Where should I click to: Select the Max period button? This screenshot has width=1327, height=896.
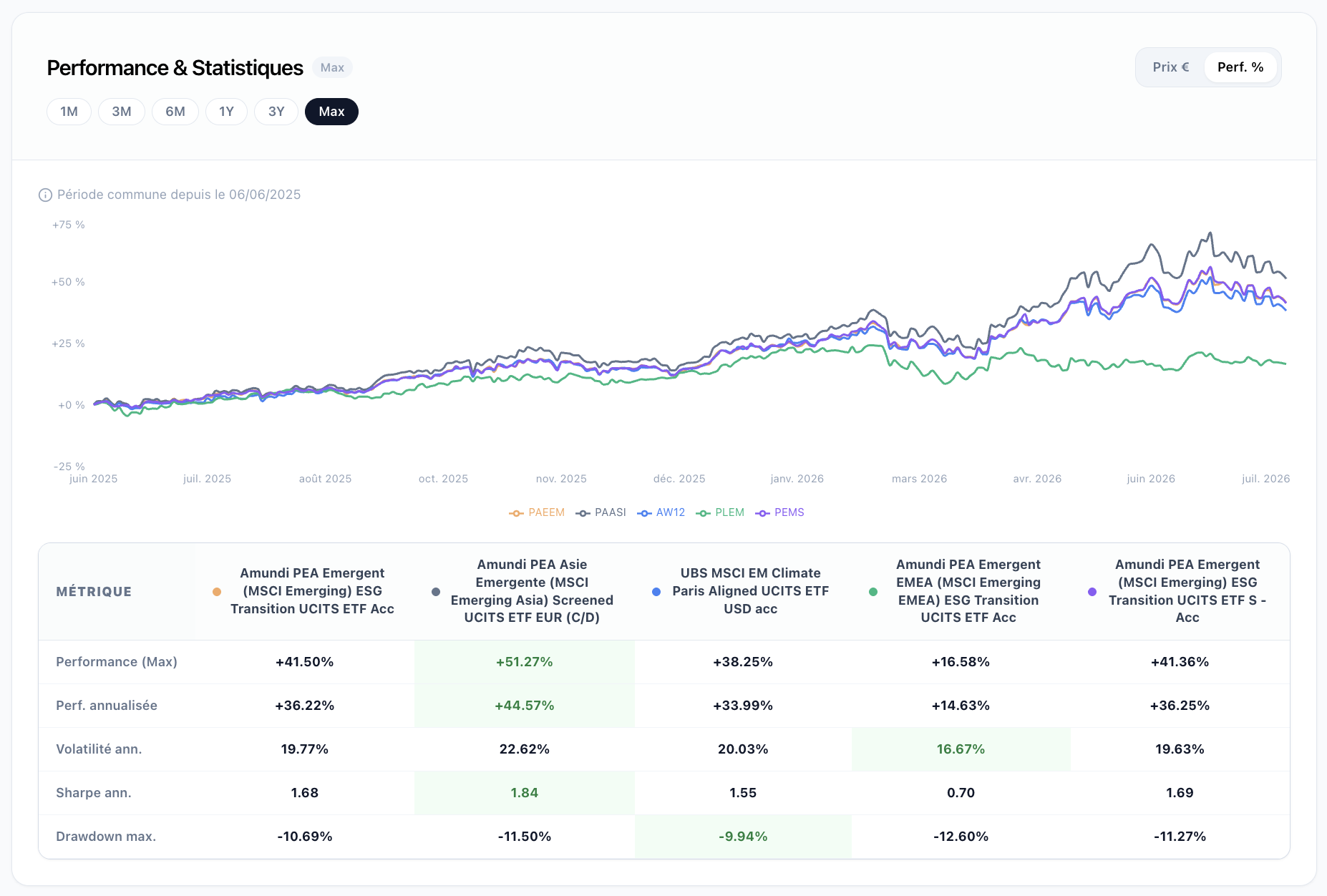click(331, 112)
